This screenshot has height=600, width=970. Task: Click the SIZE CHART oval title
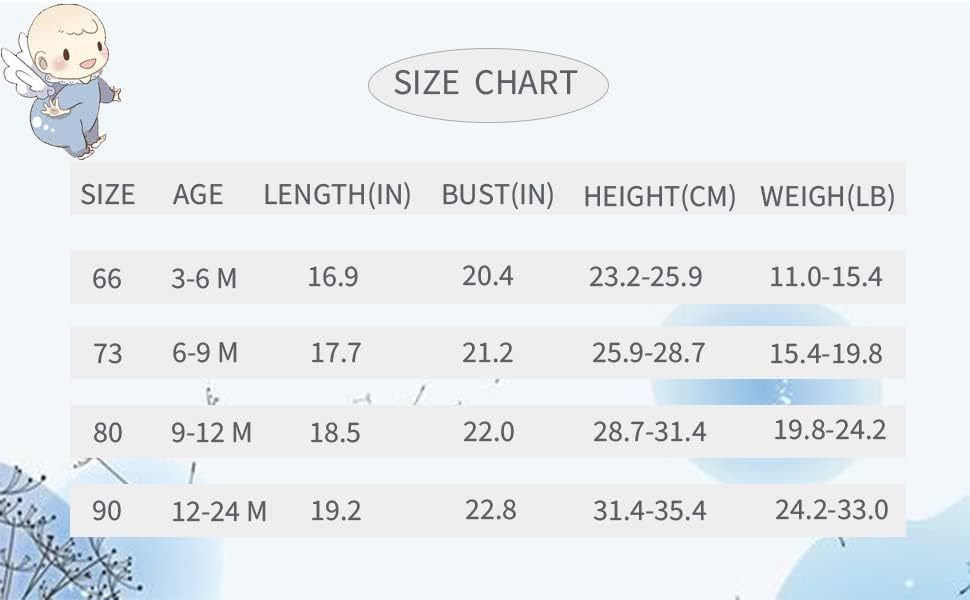(486, 82)
